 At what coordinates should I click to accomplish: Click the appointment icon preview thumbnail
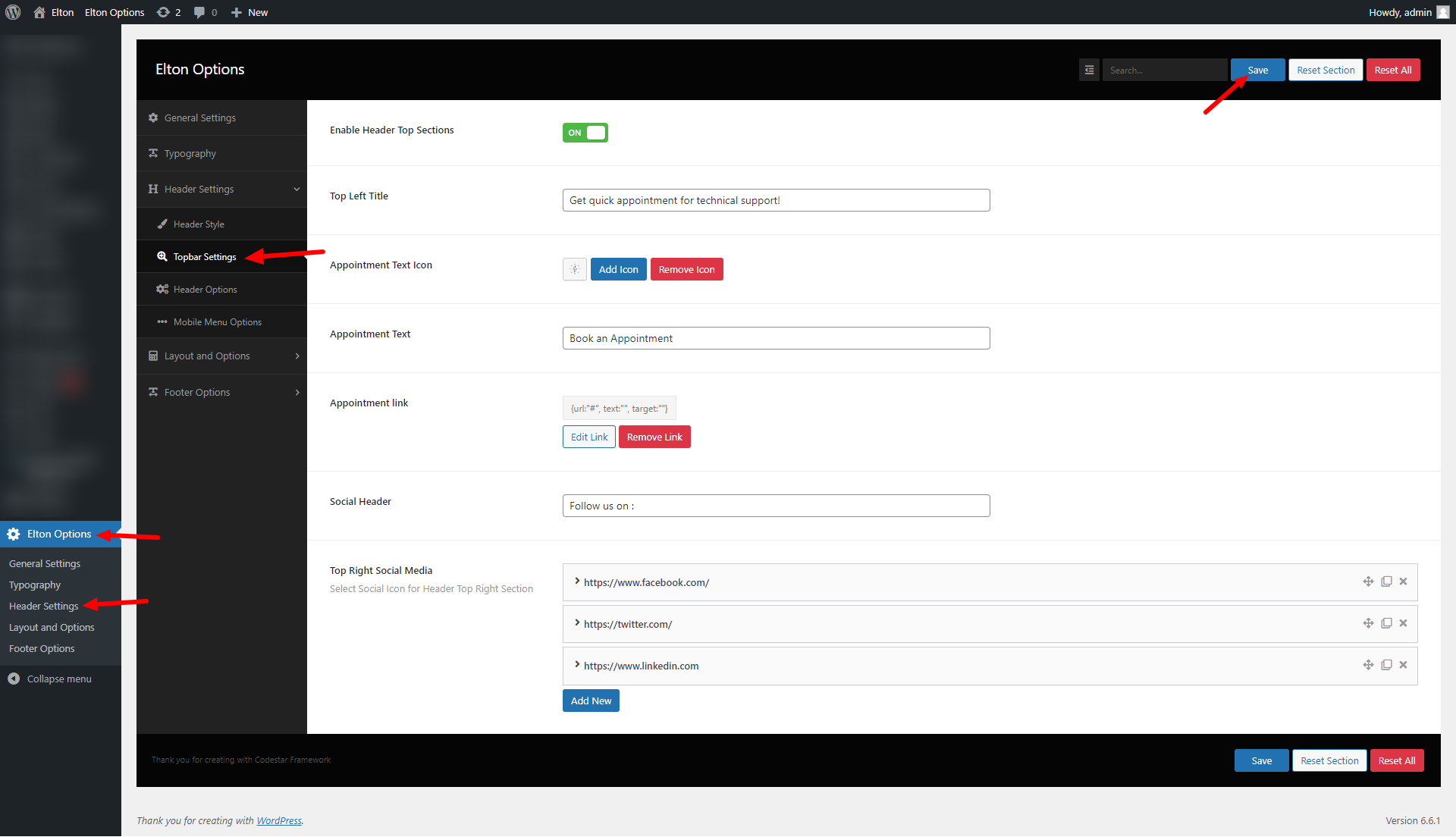(575, 269)
